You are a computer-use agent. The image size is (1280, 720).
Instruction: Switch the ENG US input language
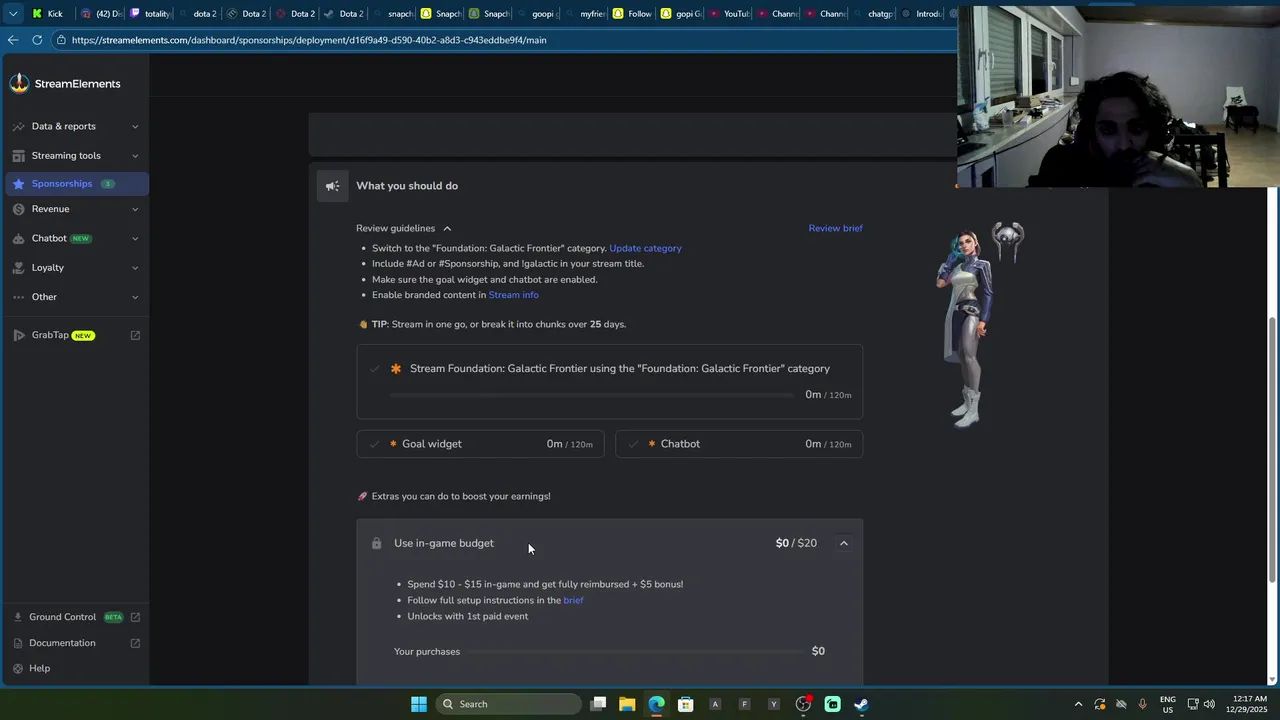click(x=1168, y=704)
